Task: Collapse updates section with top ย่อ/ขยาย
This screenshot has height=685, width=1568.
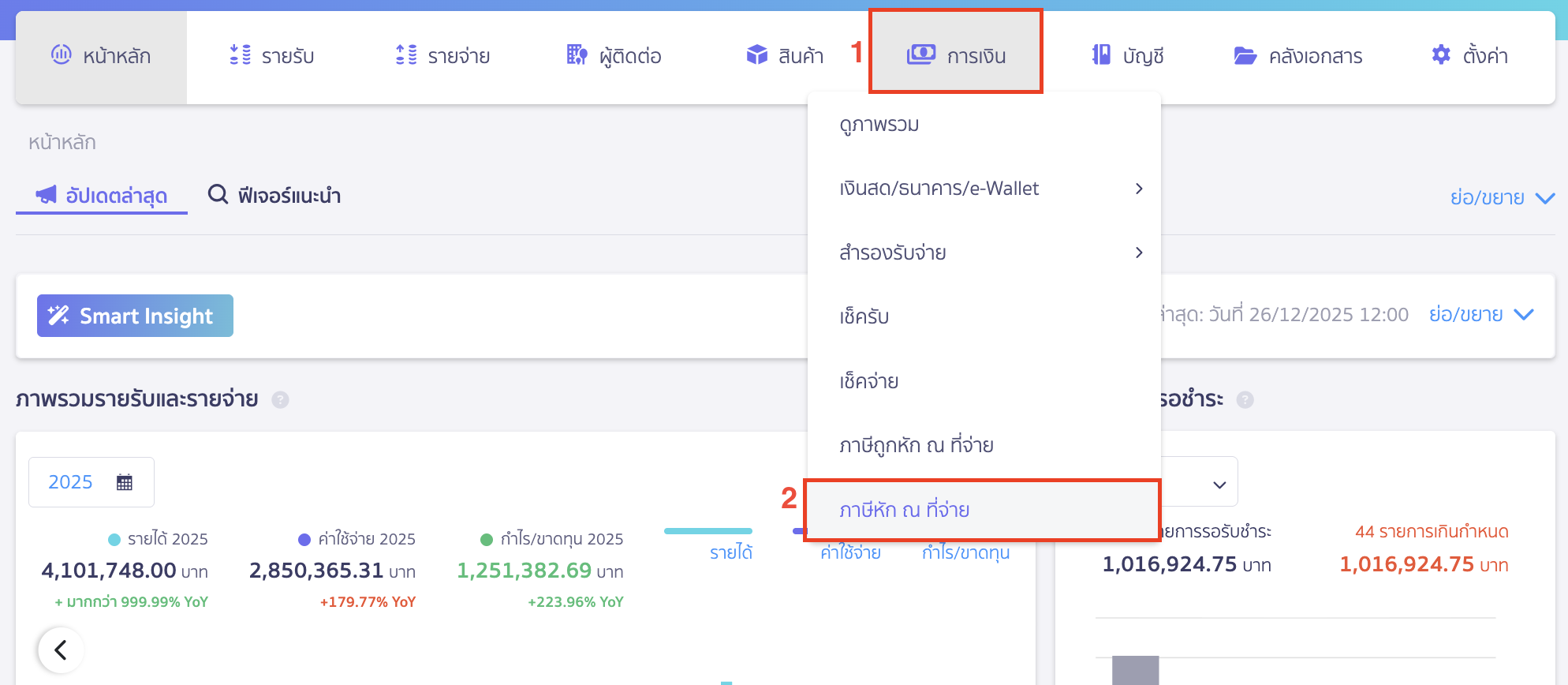Action: [1503, 197]
